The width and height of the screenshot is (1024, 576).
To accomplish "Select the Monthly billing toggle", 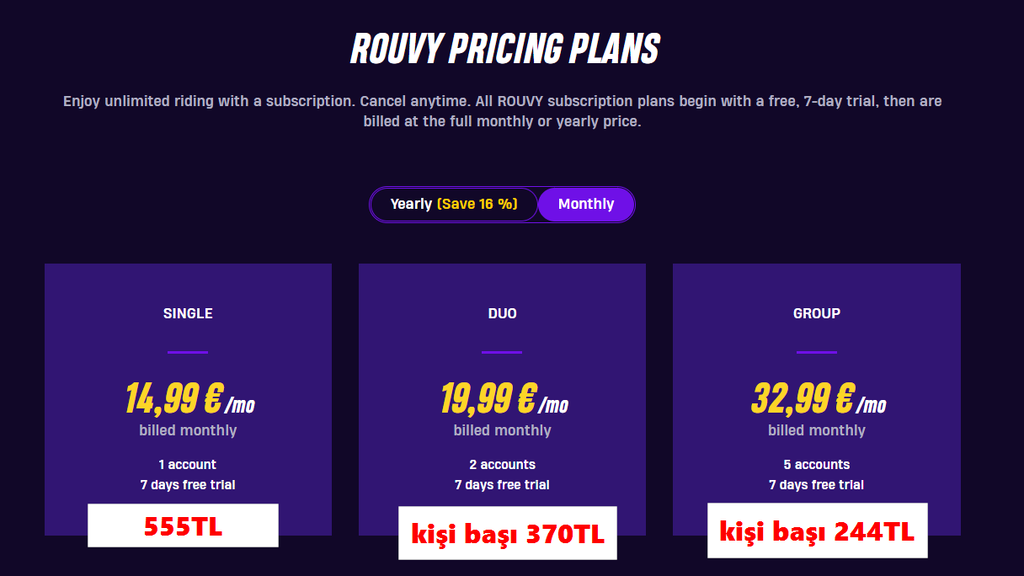I will [x=586, y=204].
